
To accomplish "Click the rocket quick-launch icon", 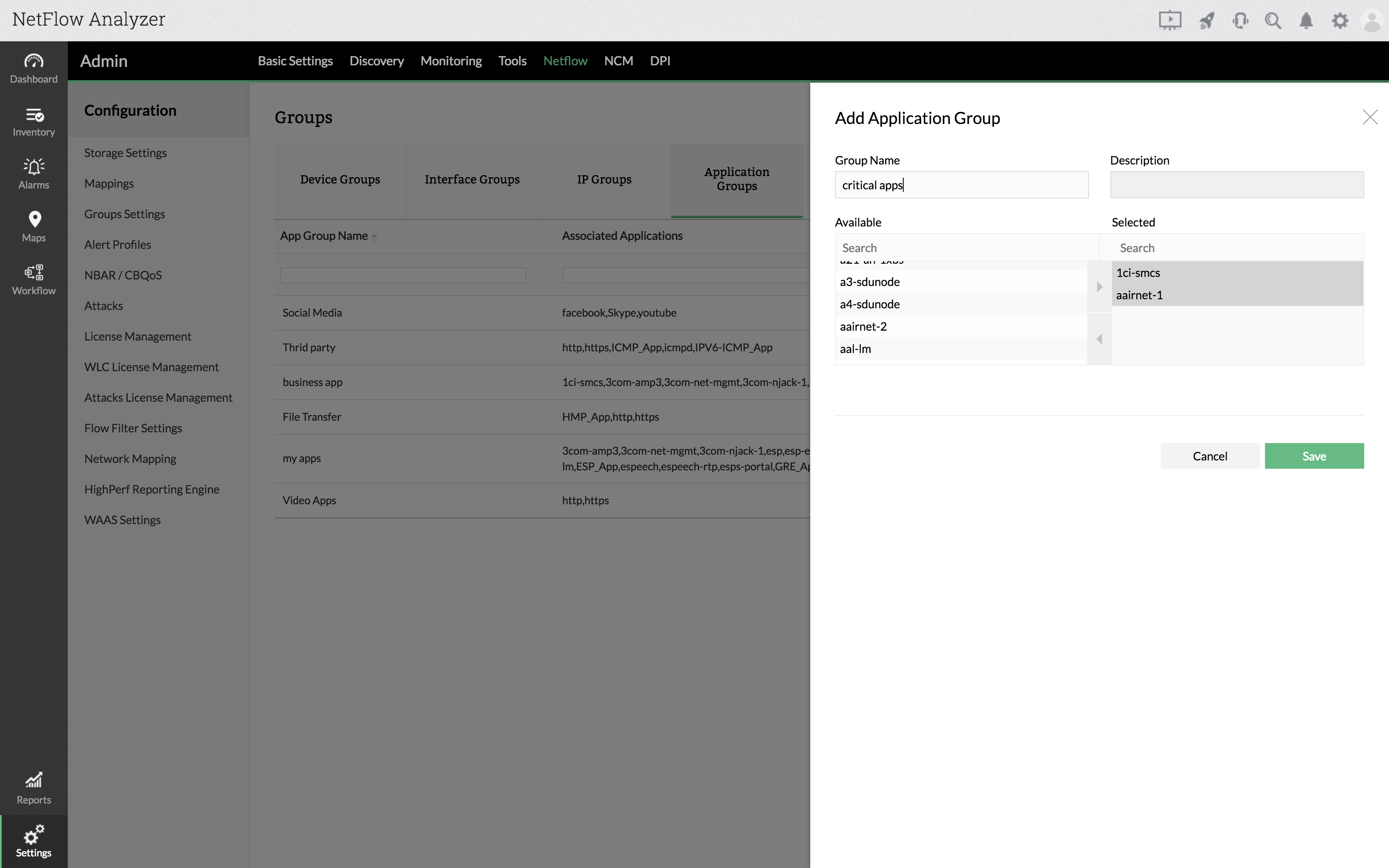I will click(x=1206, y=21).
